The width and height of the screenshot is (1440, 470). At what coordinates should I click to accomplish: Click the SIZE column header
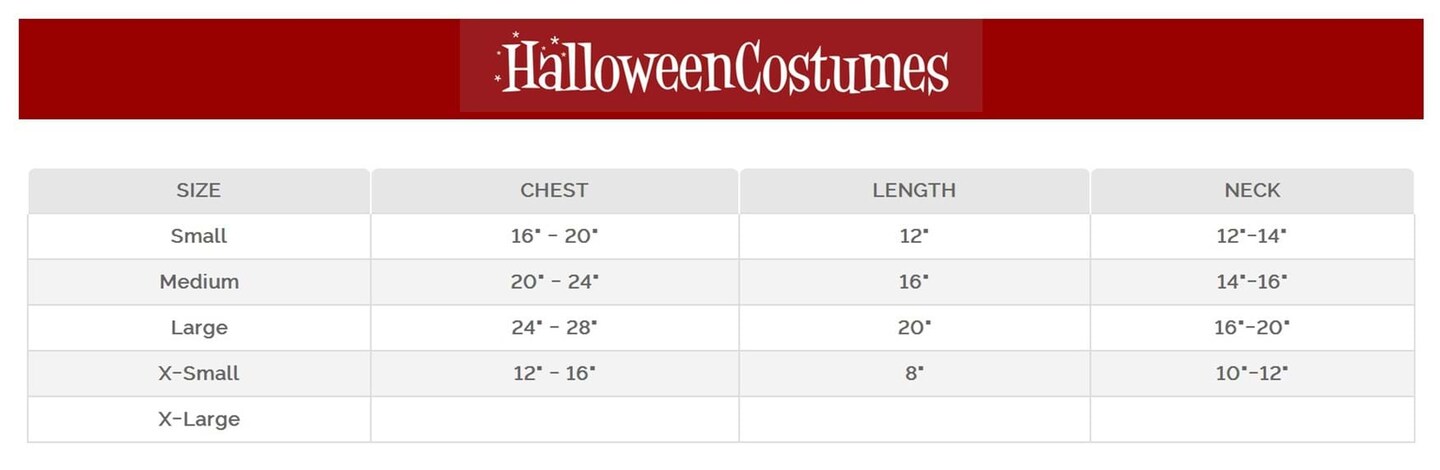pyautogui.click(x=198, y=190)
